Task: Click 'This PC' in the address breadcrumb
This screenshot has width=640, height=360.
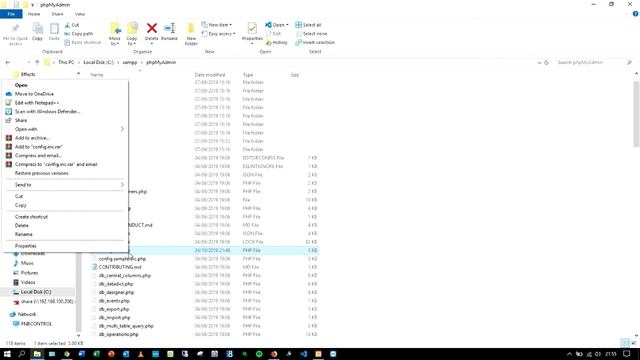Action: [66, 62]
